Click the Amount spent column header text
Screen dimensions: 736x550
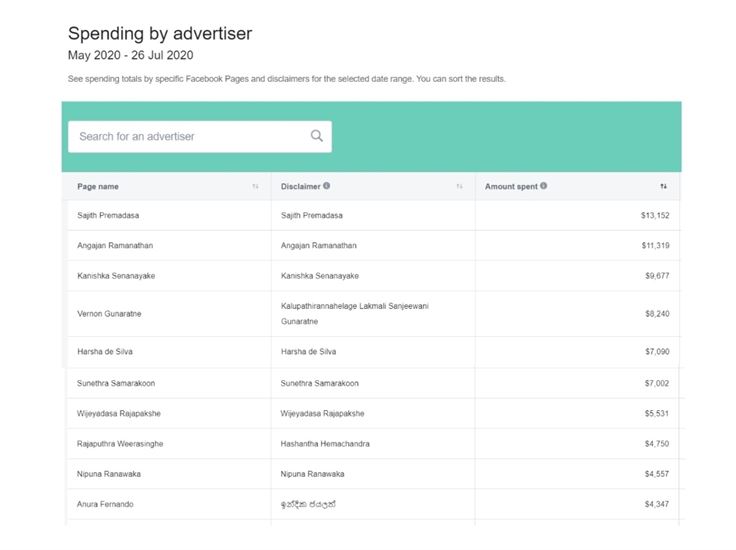click(x=511, y=186)
